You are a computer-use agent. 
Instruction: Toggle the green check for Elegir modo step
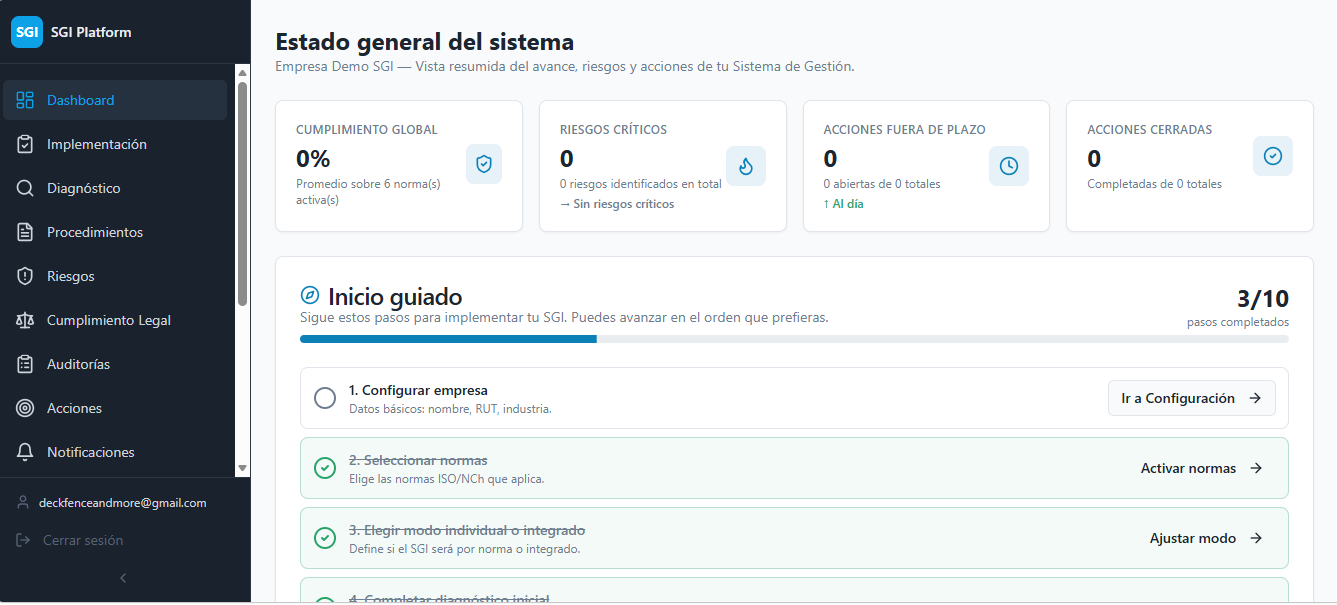coord(325,538)
